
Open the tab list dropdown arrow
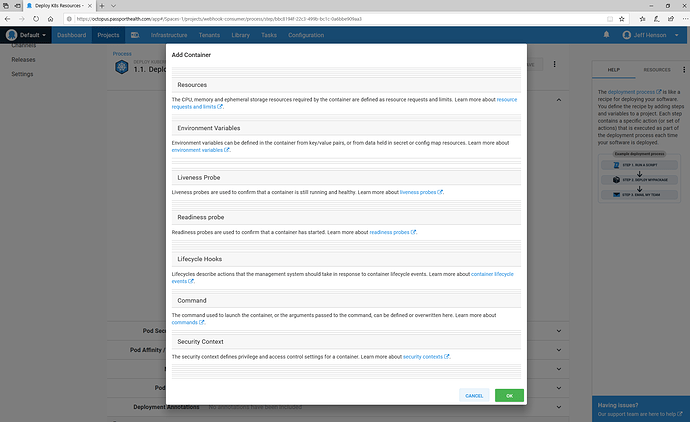(x=113, y=6)
